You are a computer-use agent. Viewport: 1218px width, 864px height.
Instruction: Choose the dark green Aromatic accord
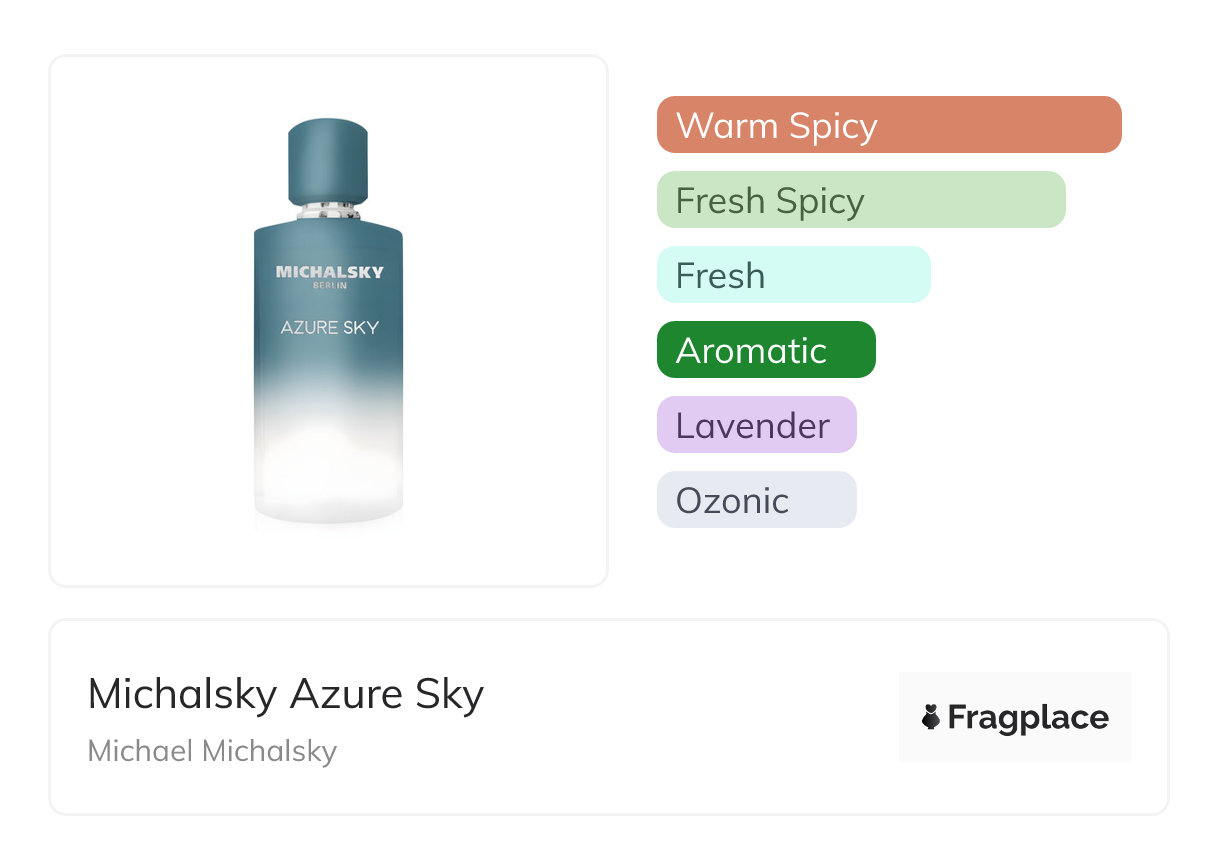tap(766, 350)
